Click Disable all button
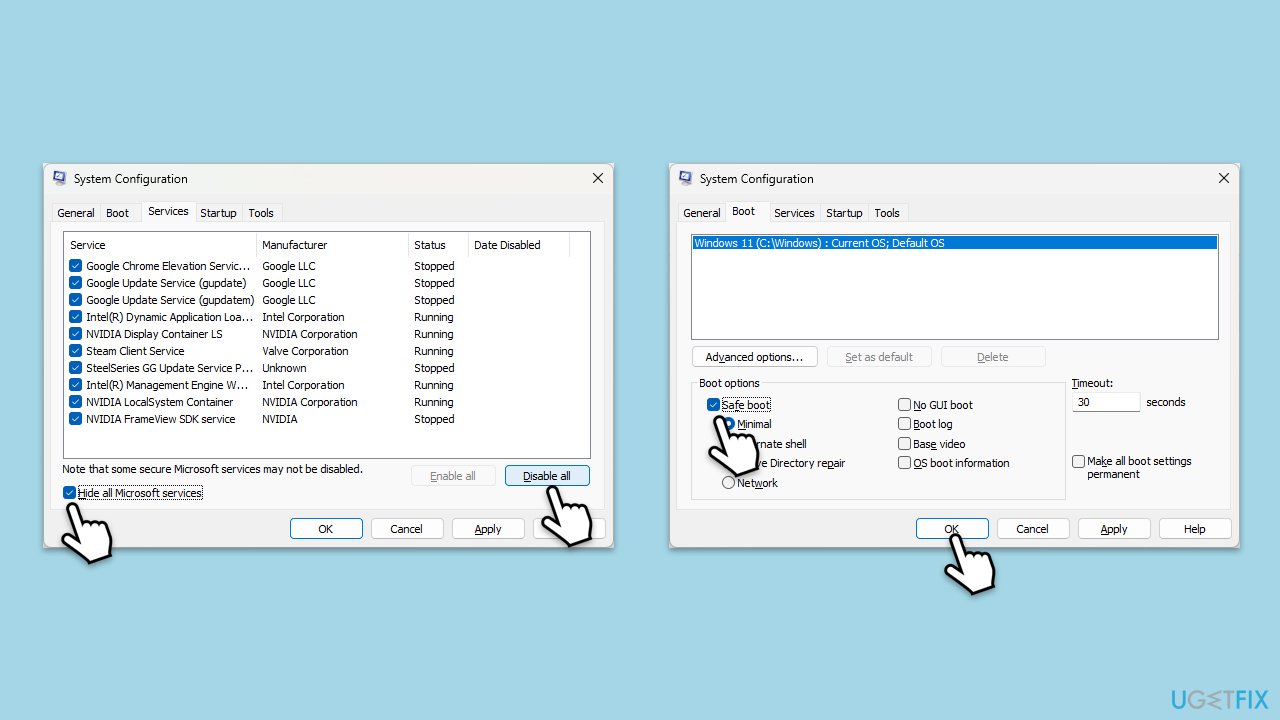The height and width of the screenshot is (720, 1280). [547, 476]
